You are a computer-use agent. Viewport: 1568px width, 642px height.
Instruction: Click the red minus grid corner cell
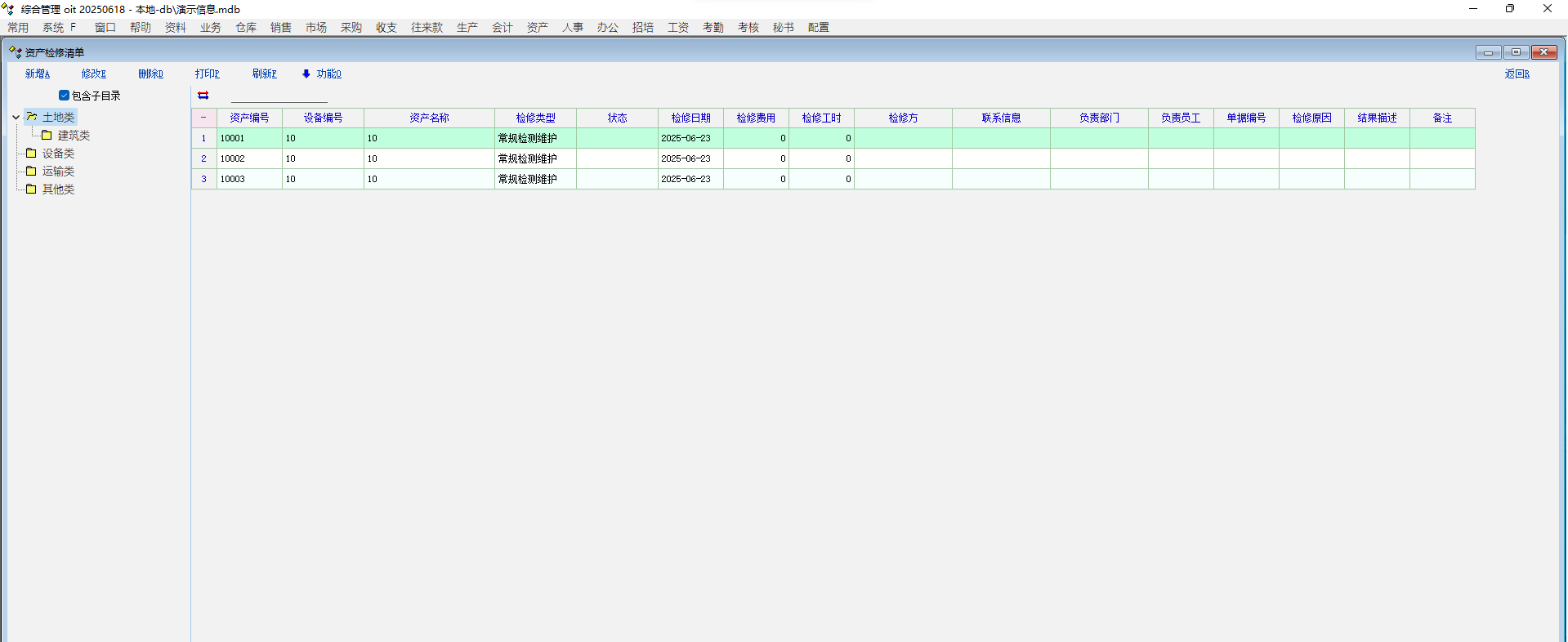pyautogui.click(x=203, y=118)
